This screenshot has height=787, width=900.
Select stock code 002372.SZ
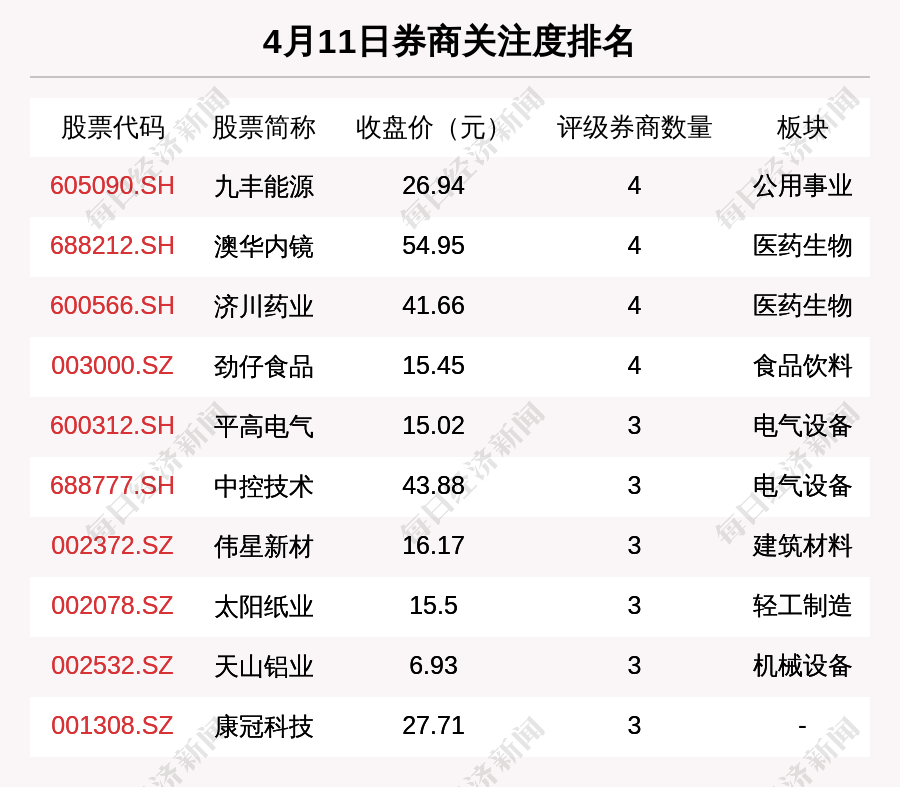(112, 545)
